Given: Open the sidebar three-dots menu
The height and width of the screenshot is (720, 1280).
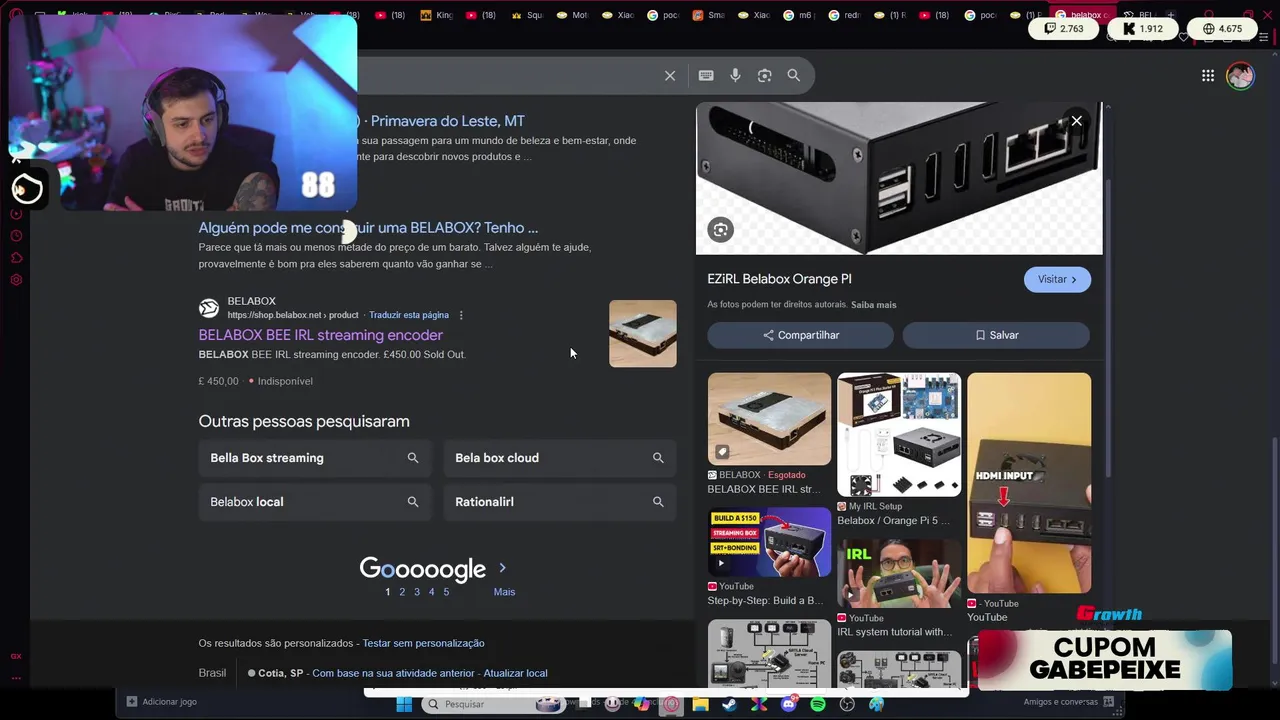Looking at the screenshot, I should (16, 677).
